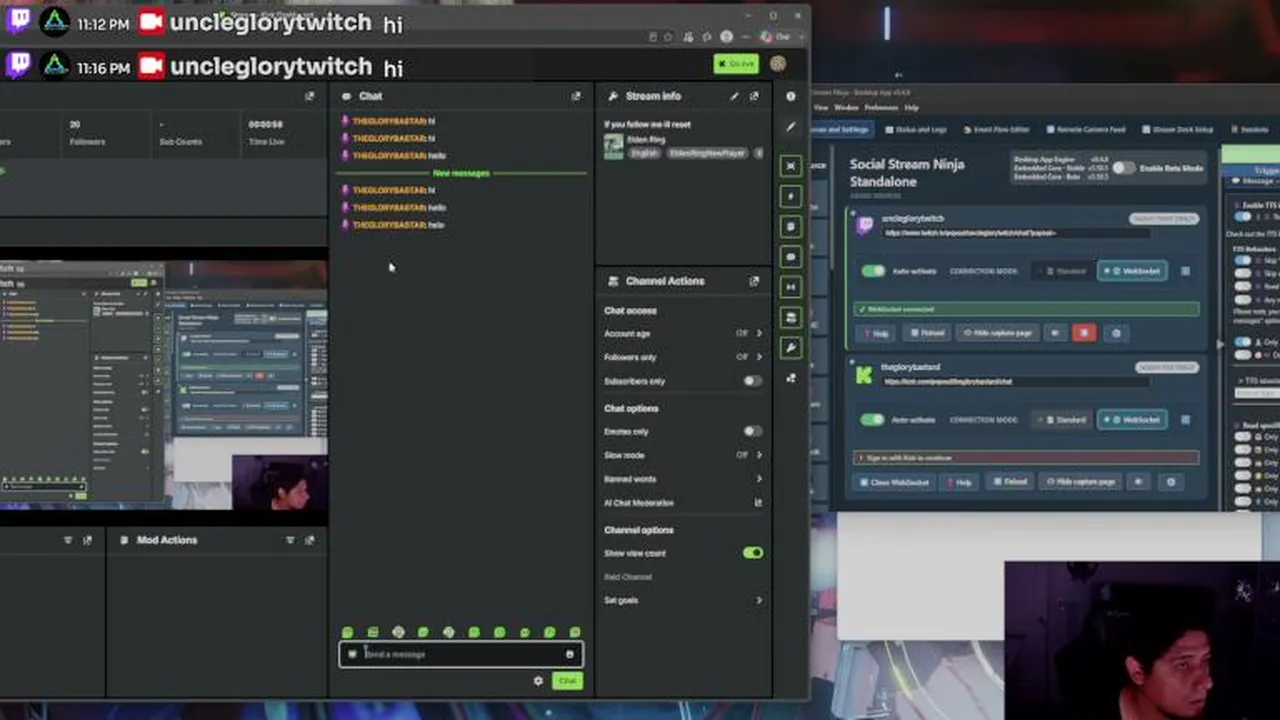Screen dimensions: 1280x720
Task: Select WebSocket mode for uncleglorytwitch
Action: point(1133,271)
